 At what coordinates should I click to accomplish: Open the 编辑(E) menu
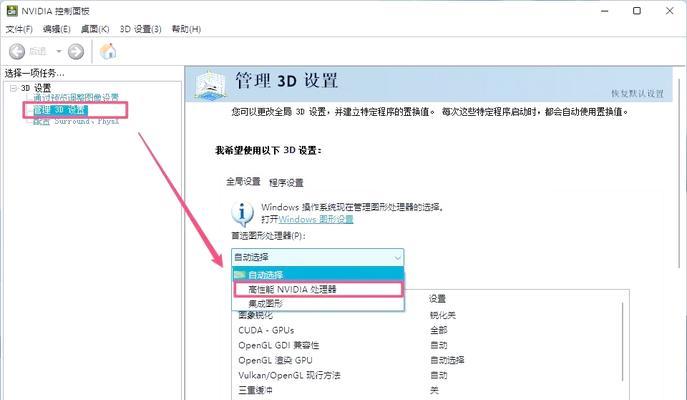pyautogui.click(x=57, y=29)
